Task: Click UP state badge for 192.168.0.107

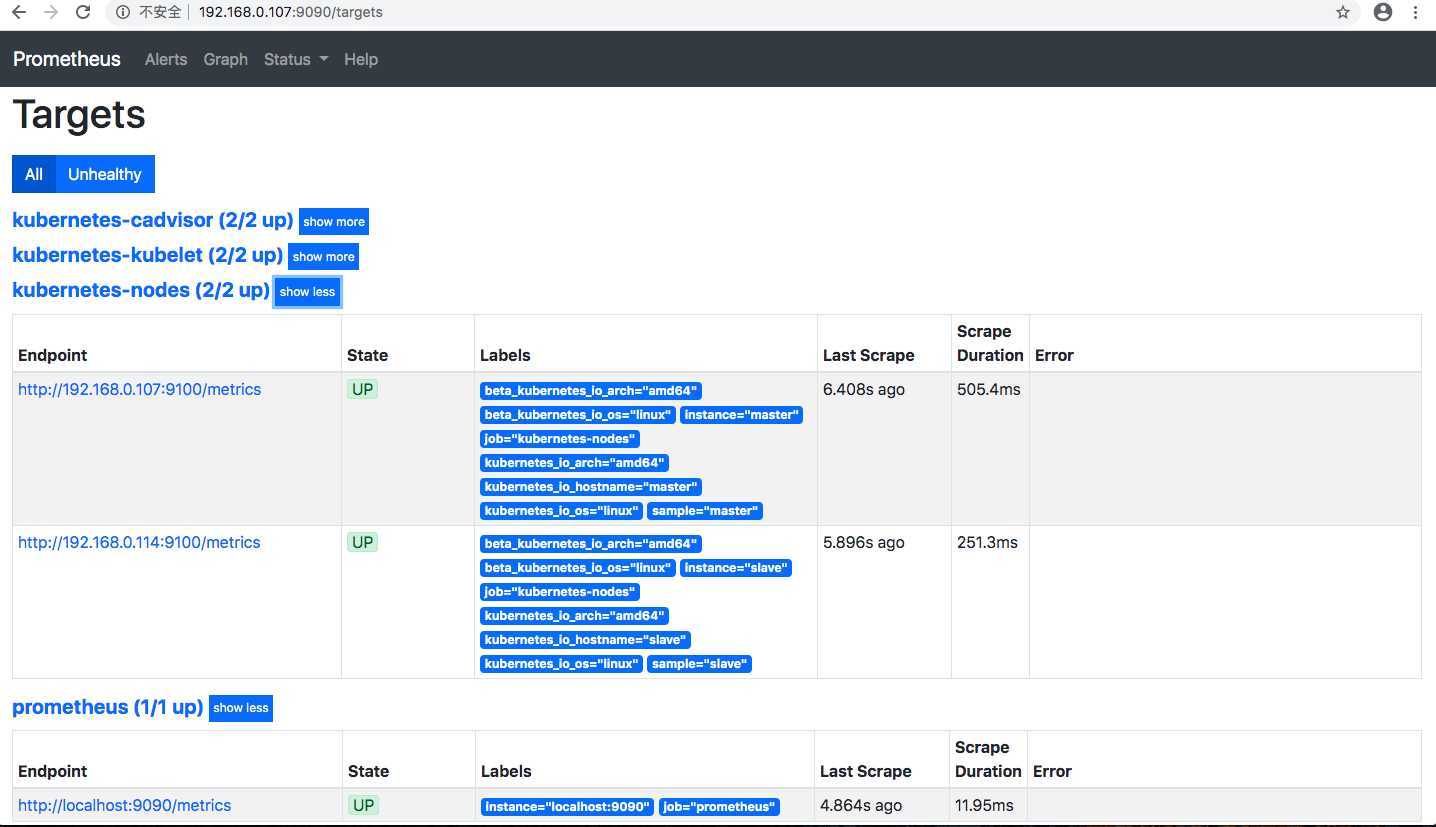Action: [362, 389]
